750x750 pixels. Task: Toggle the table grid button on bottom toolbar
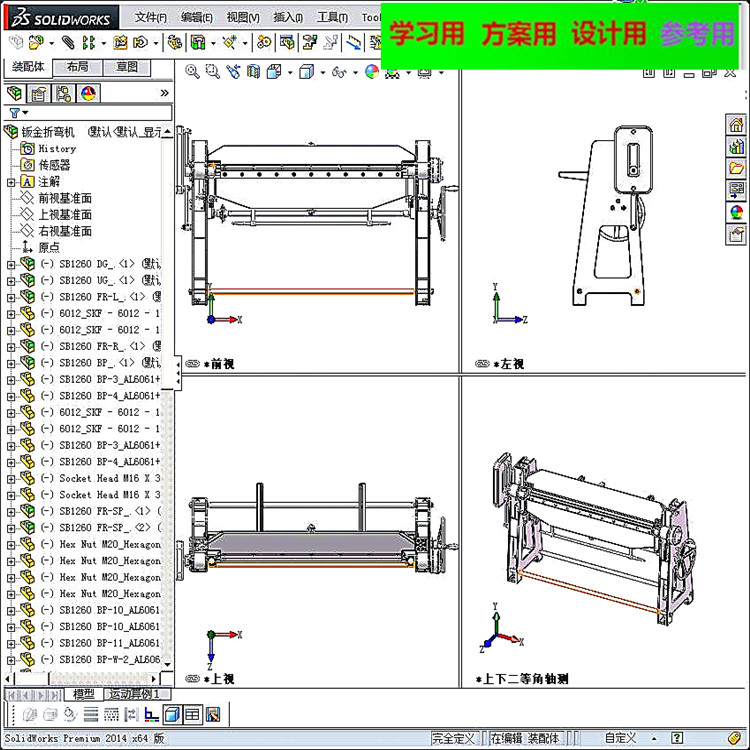pos(192,715)
